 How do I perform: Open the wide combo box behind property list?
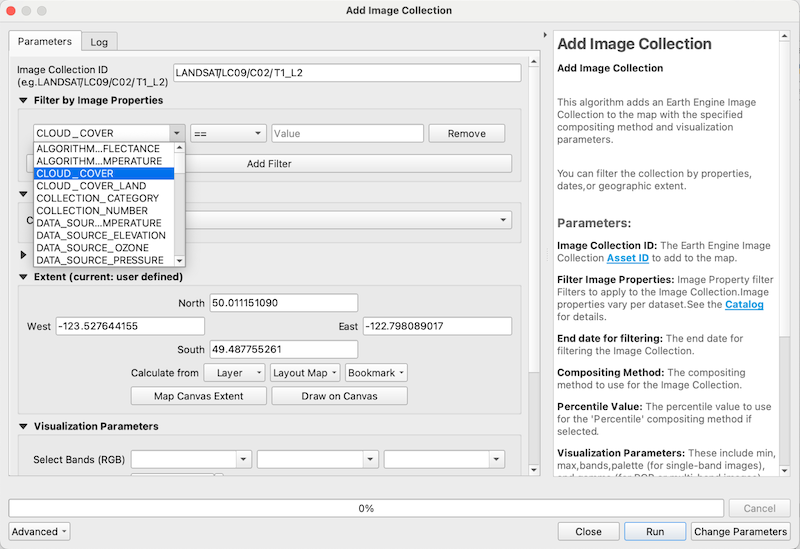coord(348,220)
